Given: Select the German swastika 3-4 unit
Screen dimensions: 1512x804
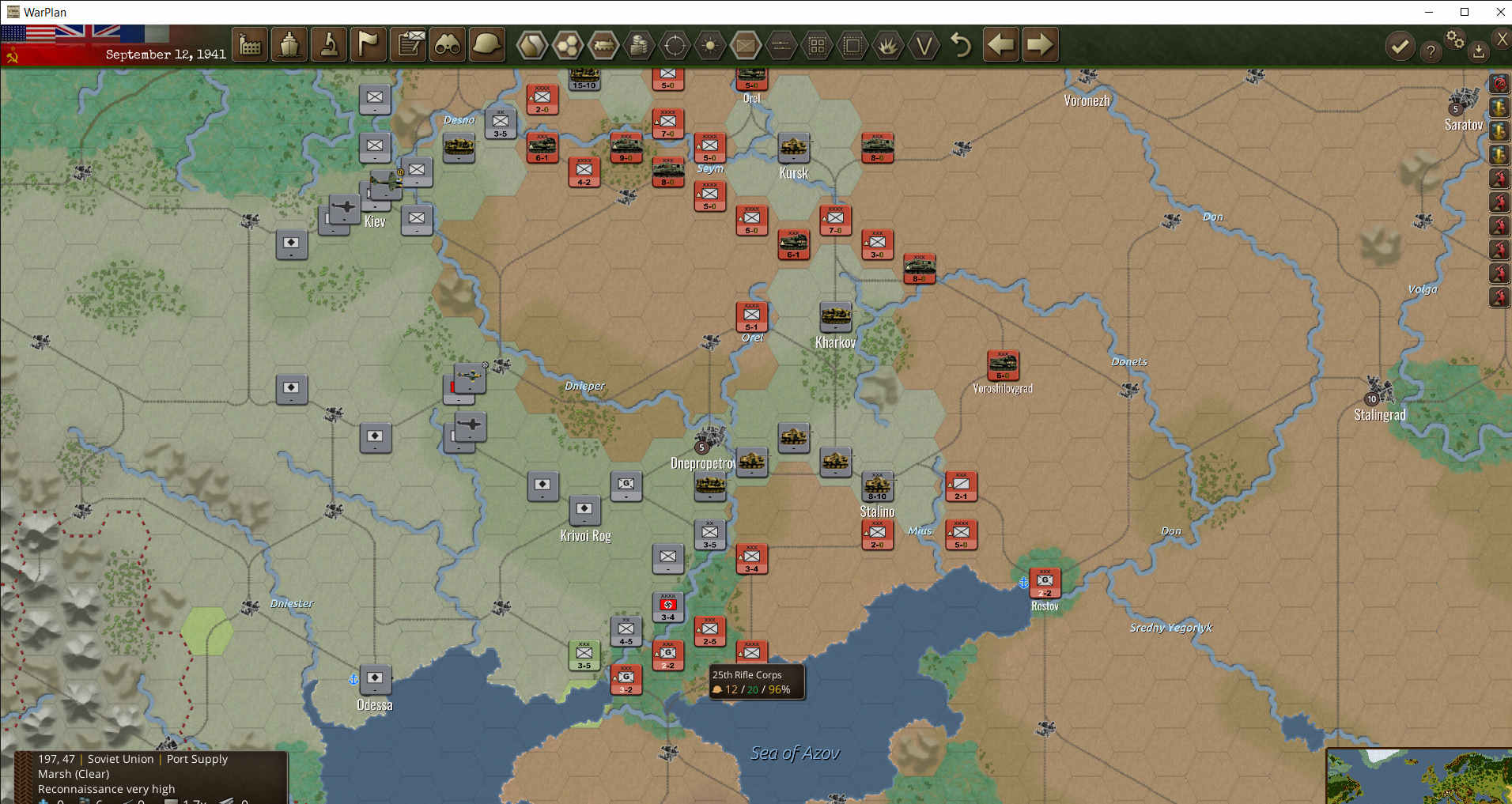Looking at the screenshot, I should click(668, 606).
